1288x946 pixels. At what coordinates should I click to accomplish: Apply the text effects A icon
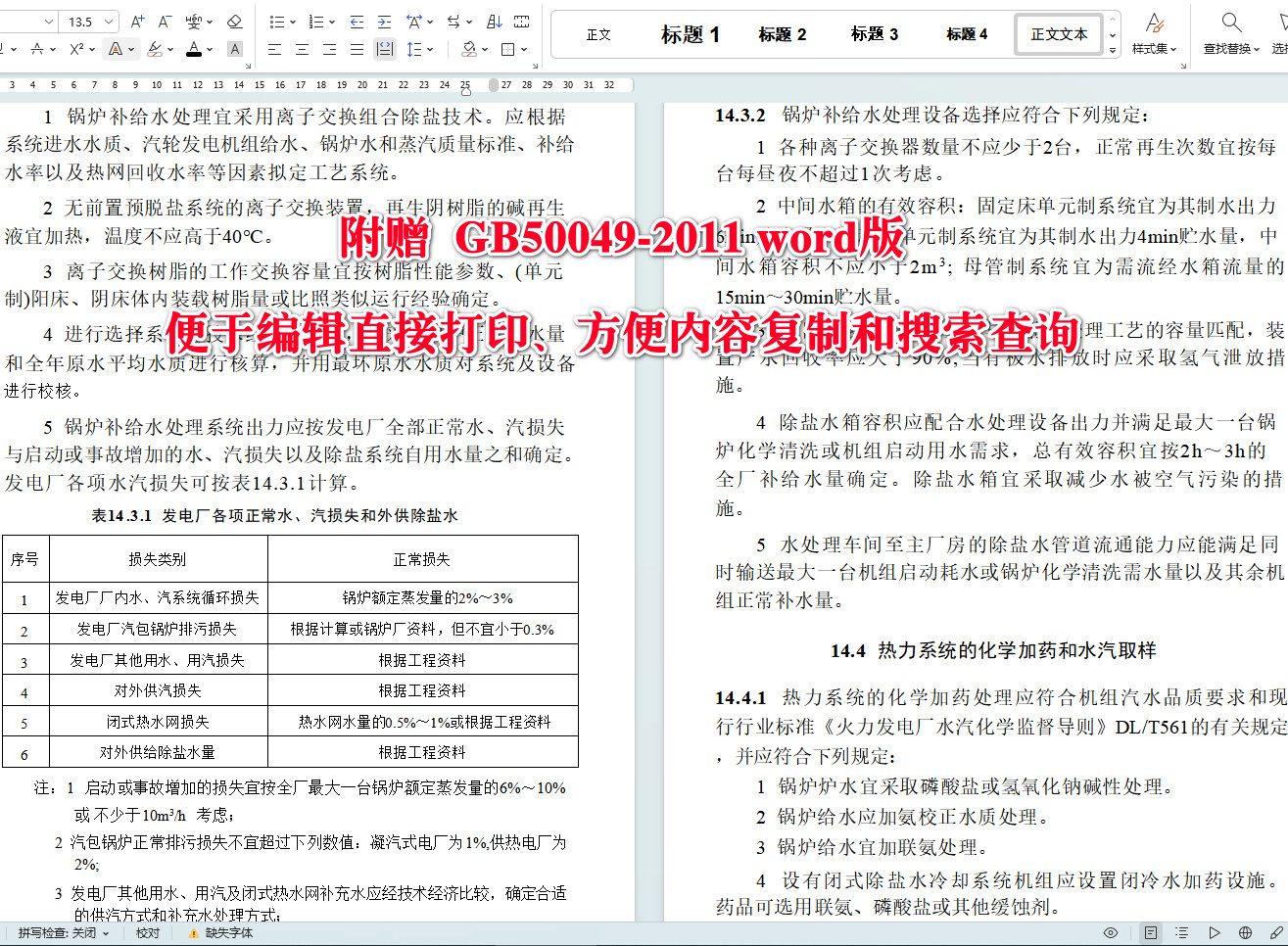pos(116,49)
